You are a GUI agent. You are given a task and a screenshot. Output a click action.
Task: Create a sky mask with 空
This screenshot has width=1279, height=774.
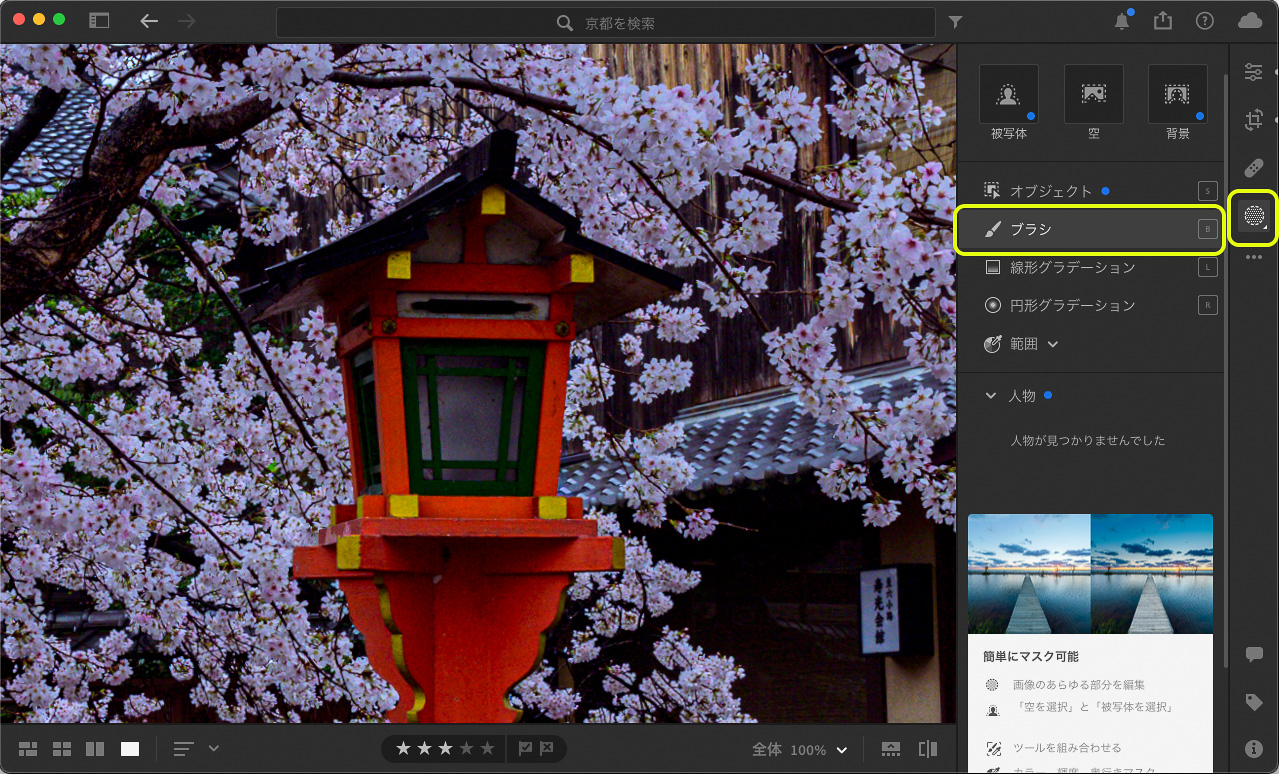(x=1093, y=95)
